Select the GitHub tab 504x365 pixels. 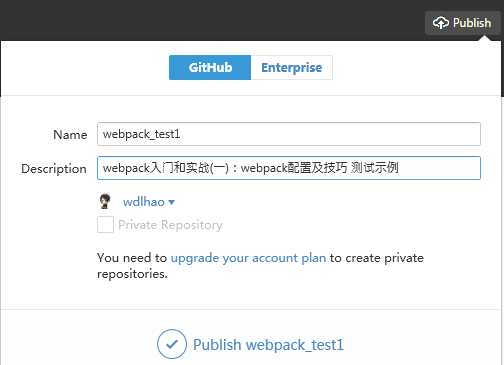pos(210,68)
